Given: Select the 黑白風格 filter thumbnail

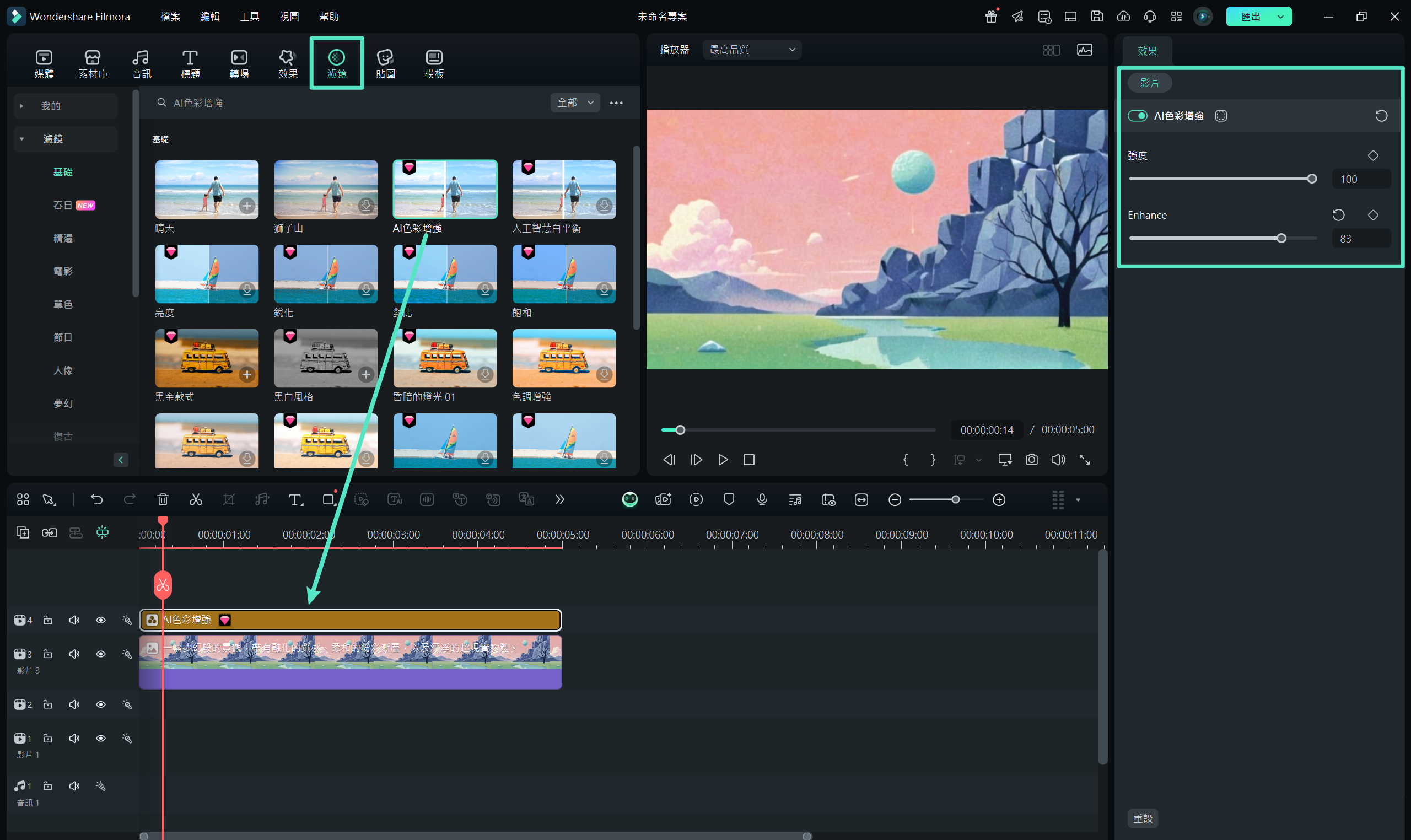Looking at the screenshot, I should (326, 358).
